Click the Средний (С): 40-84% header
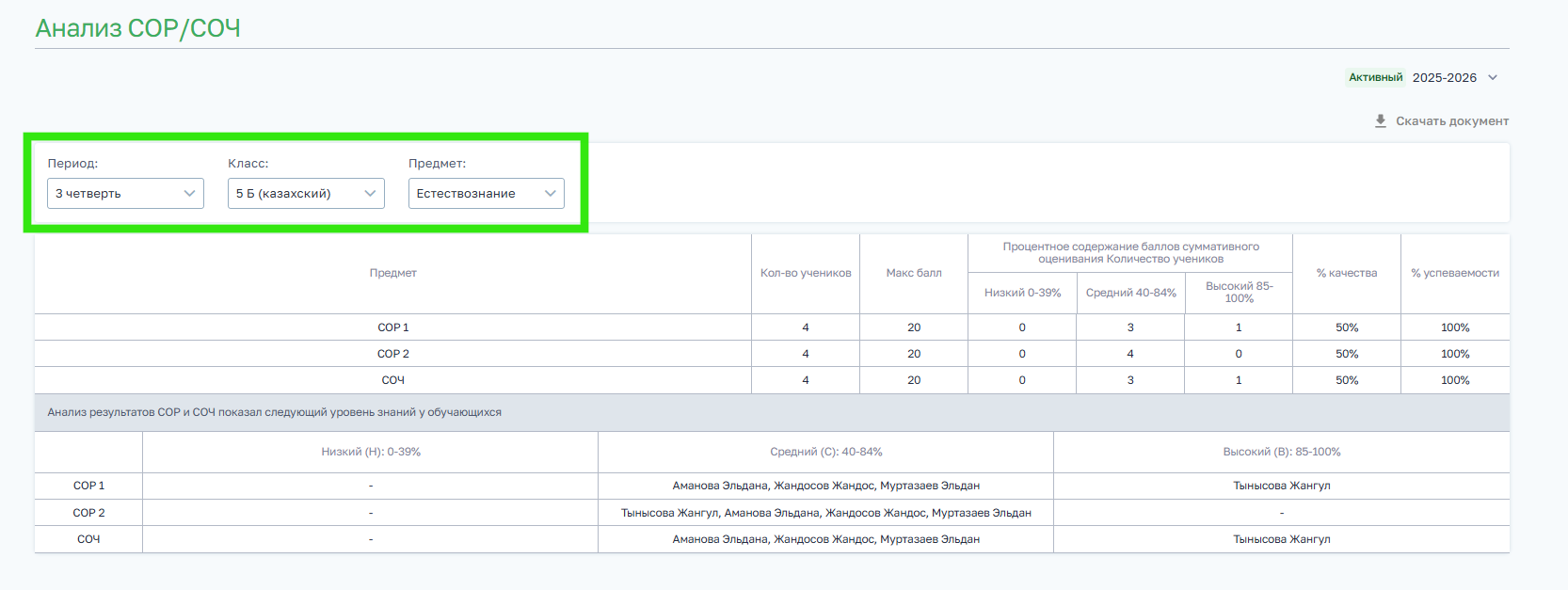The image size is (1568, 590). 826,452
